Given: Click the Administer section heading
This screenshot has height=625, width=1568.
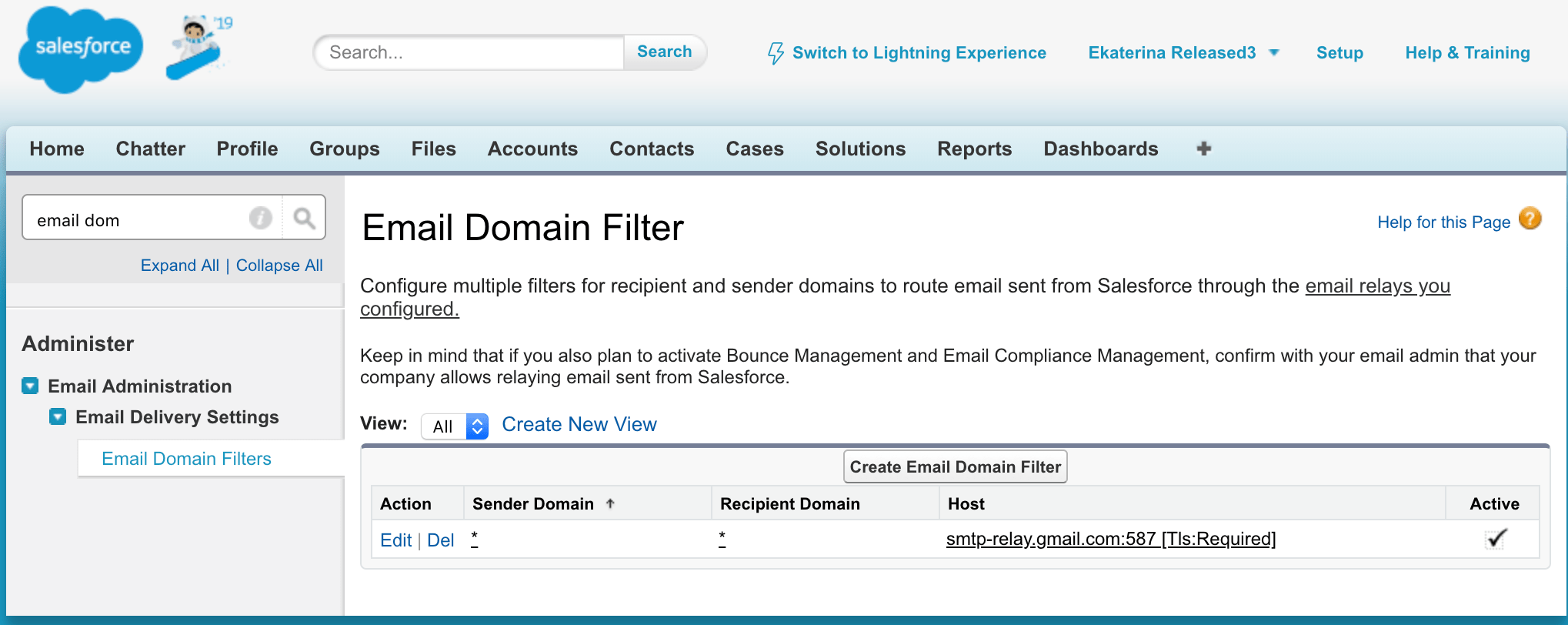Looking at the screenshot, I should (x=78, y=343).
